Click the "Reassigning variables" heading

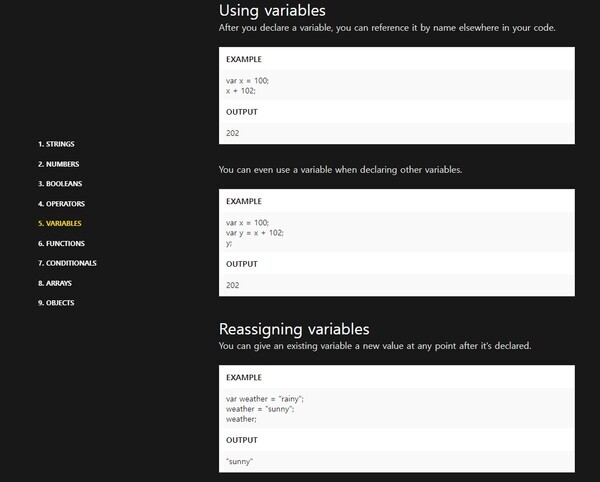coord(294,329)
